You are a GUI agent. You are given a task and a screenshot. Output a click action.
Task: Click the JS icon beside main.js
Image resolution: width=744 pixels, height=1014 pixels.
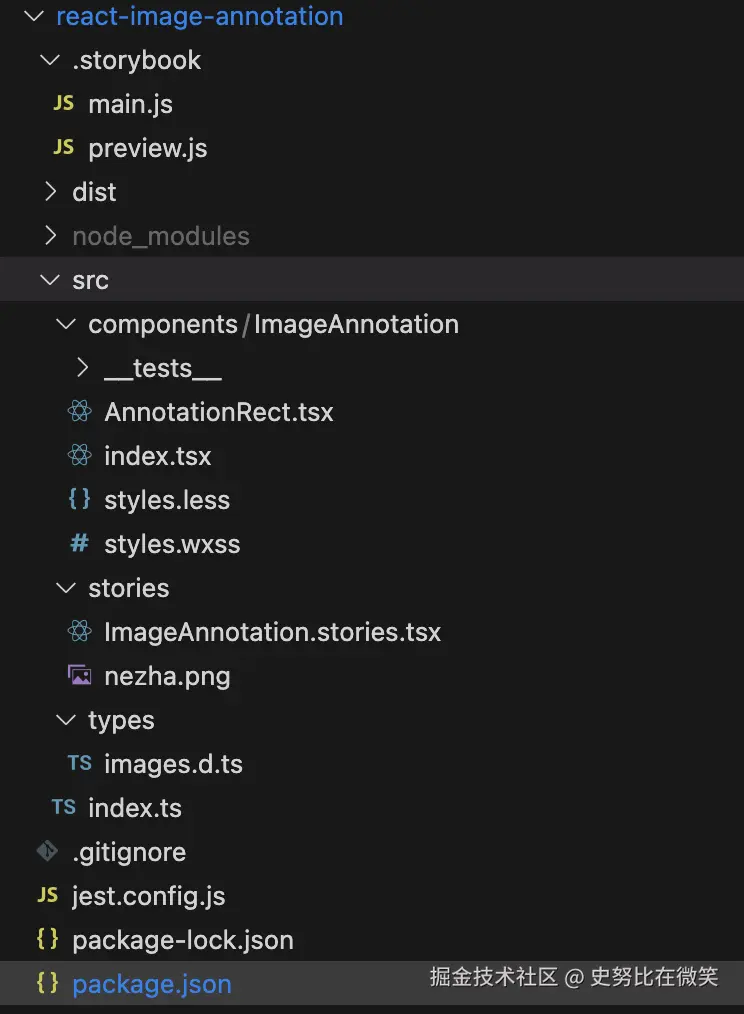(x=63, y=104)
